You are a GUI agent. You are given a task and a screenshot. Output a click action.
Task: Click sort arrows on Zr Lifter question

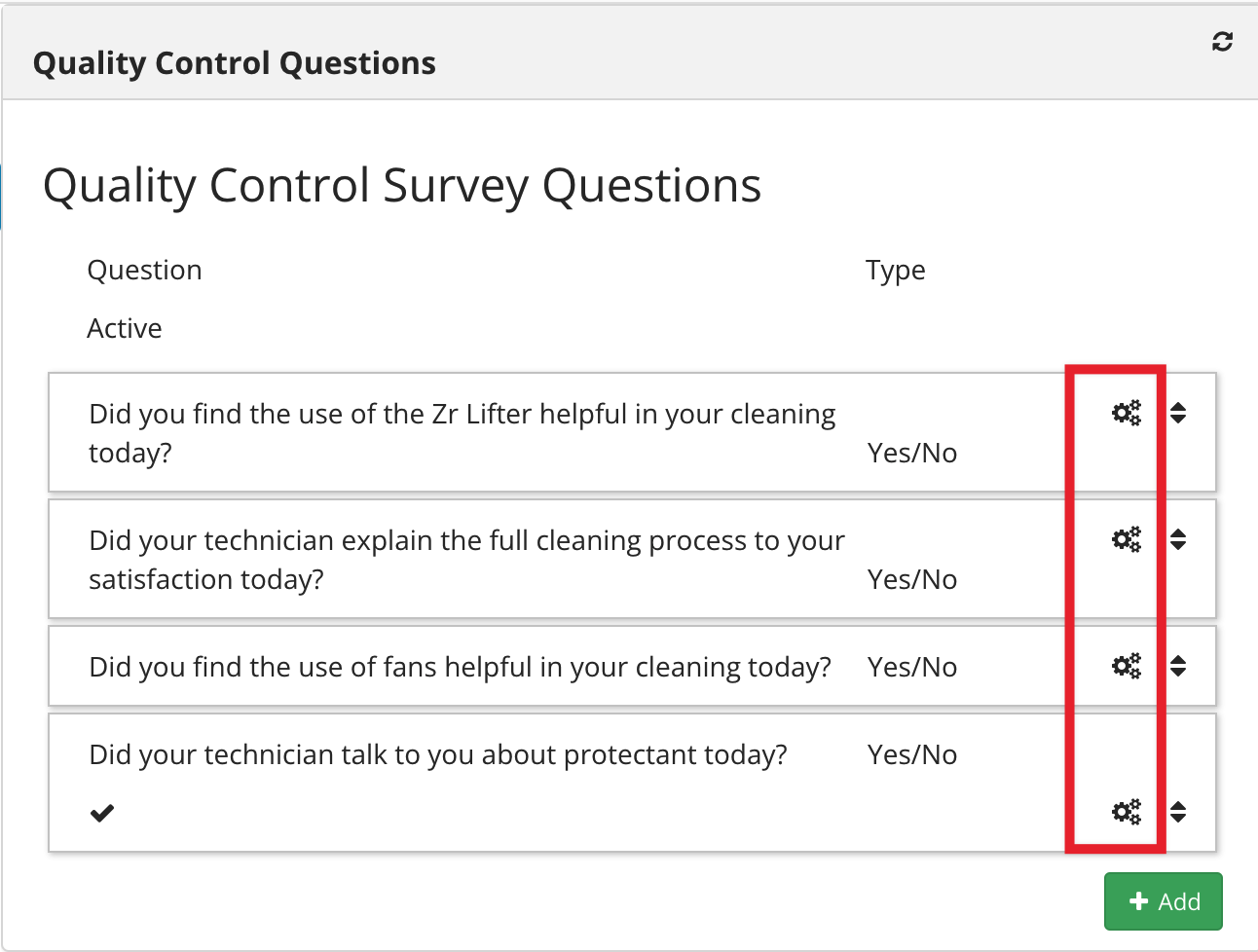[x=1178, y=413]
